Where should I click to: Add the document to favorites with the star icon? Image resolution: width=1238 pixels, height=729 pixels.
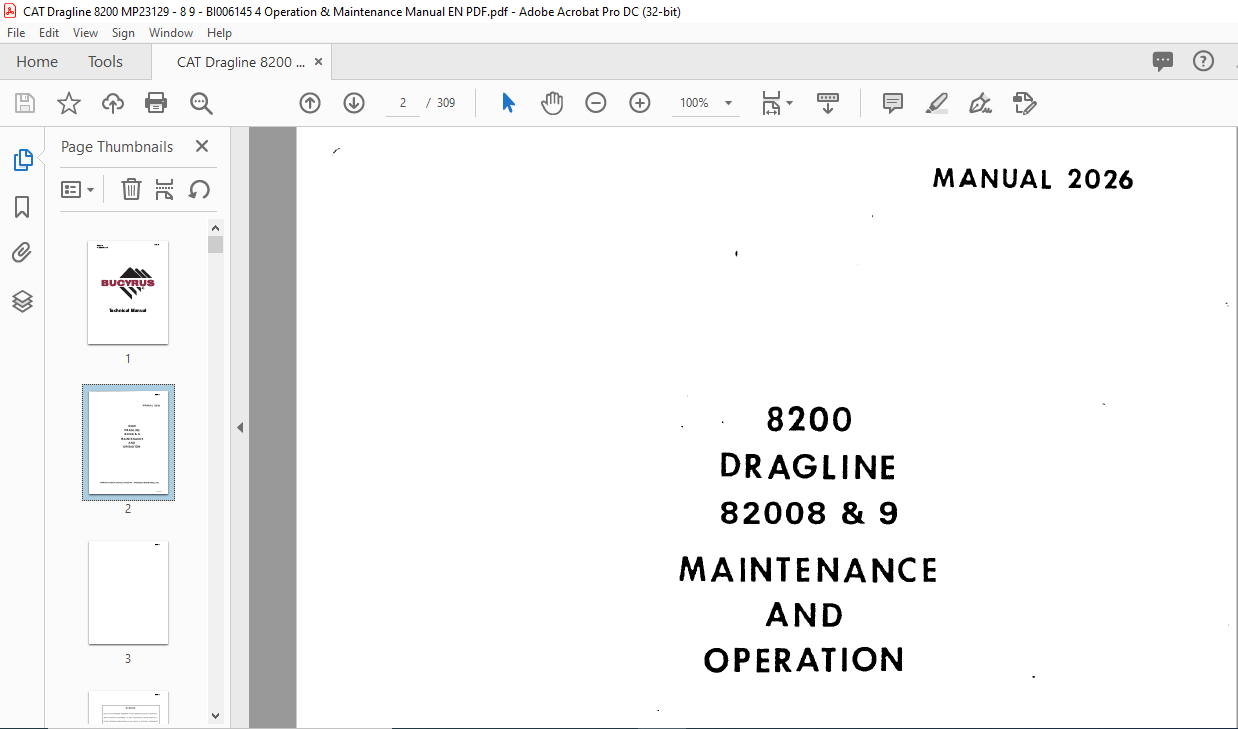[x=68, y=103]
